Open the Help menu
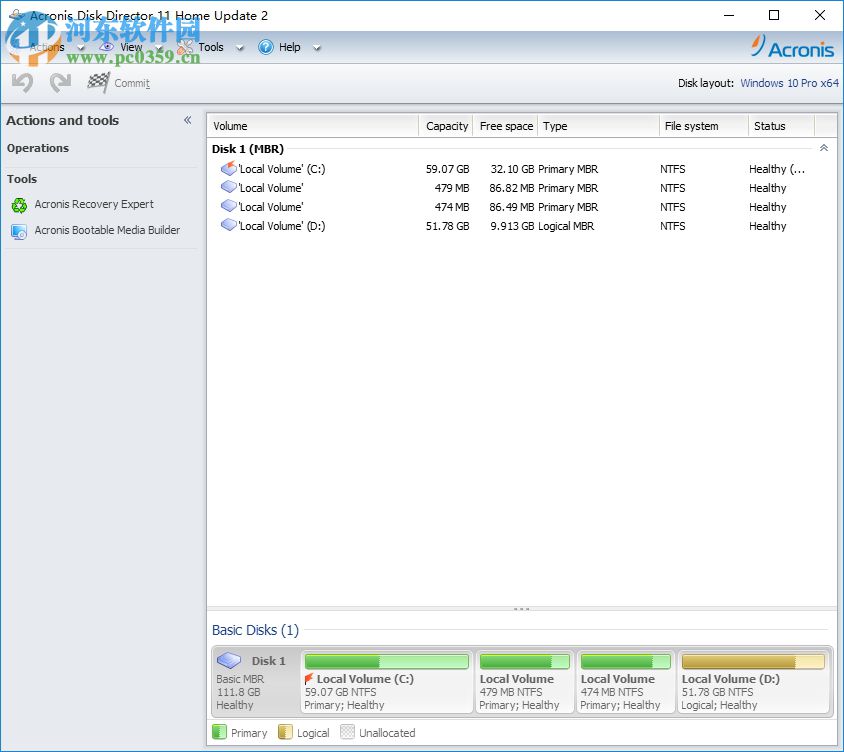Screen dimensions: 844x752 289,47
